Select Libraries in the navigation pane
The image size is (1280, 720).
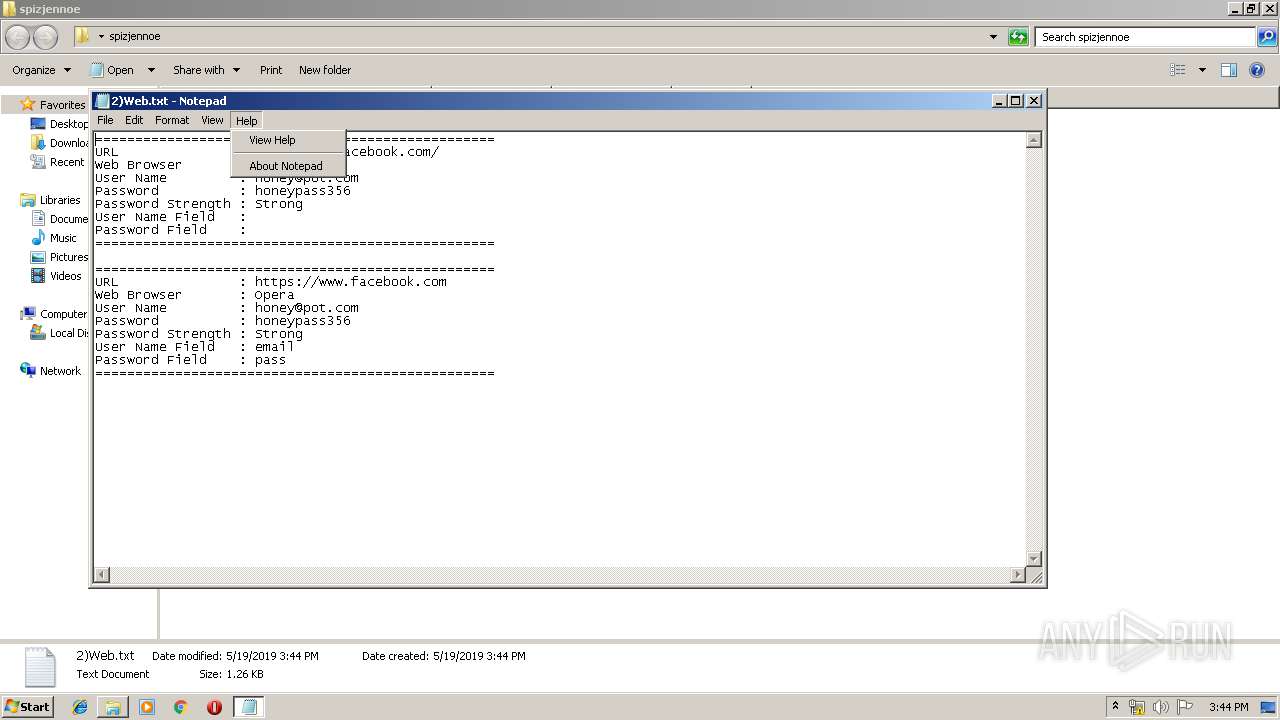pos(50,200)
